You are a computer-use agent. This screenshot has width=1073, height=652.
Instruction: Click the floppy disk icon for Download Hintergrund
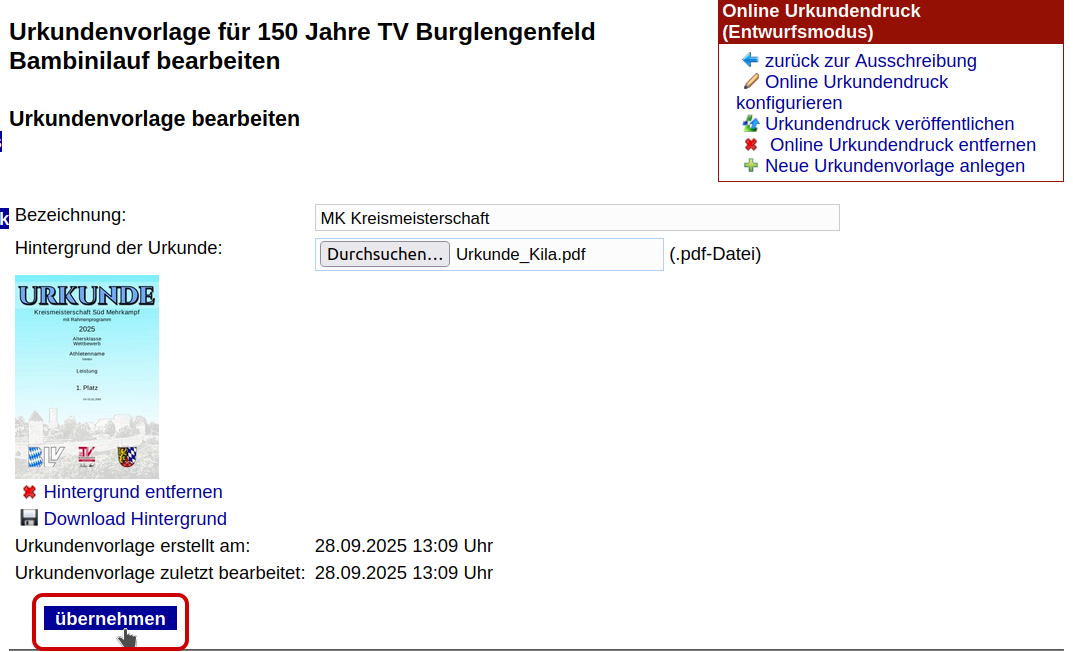(x=29, y=518)
